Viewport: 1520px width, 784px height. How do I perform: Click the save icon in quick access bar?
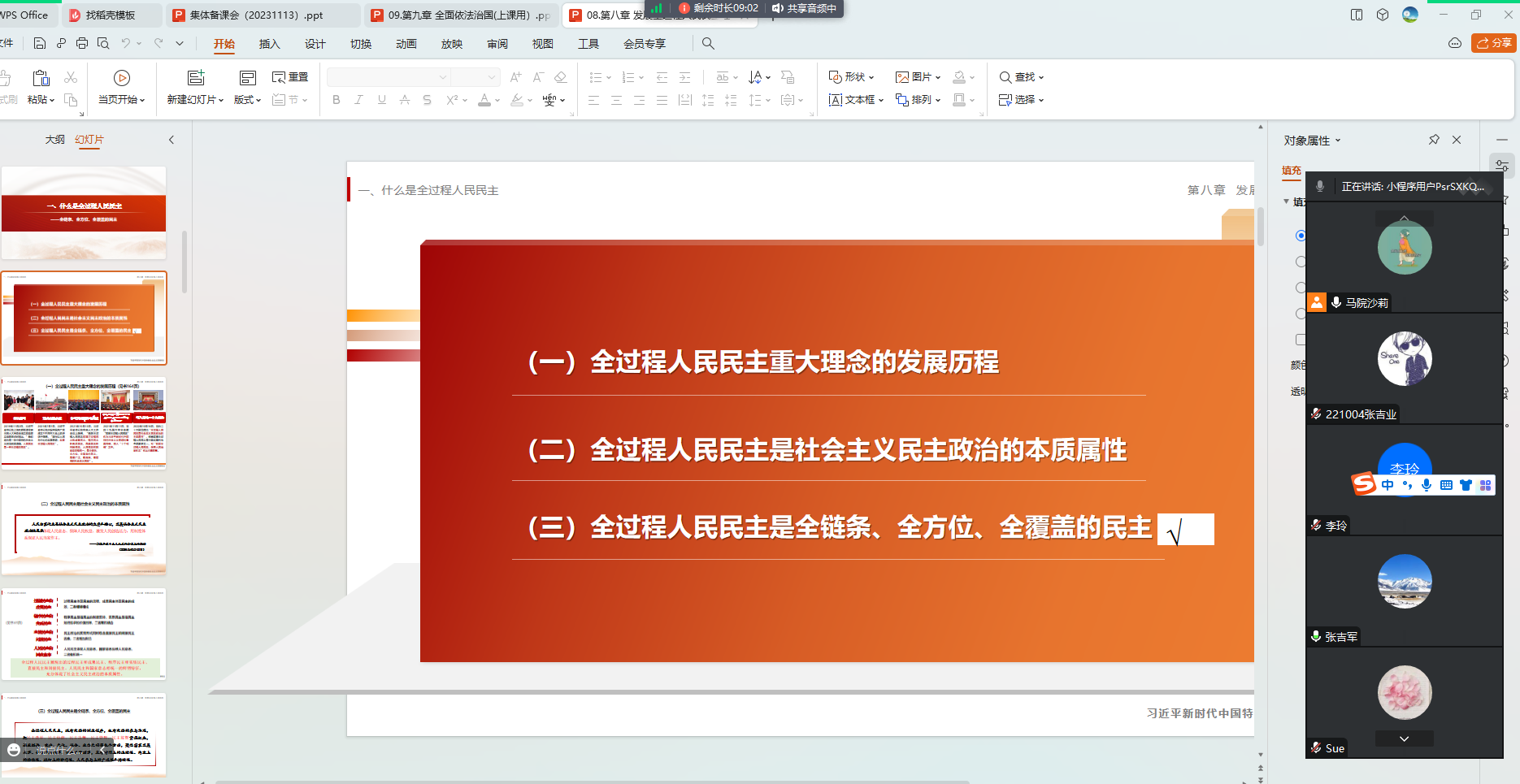click(39, 44)
